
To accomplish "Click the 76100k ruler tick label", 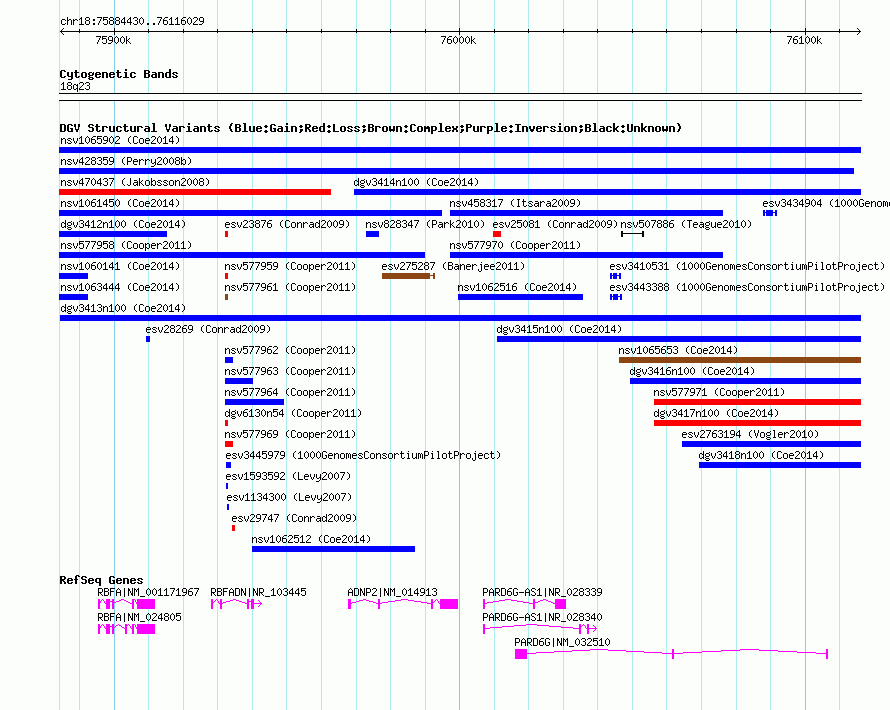I will click(804, 40).
